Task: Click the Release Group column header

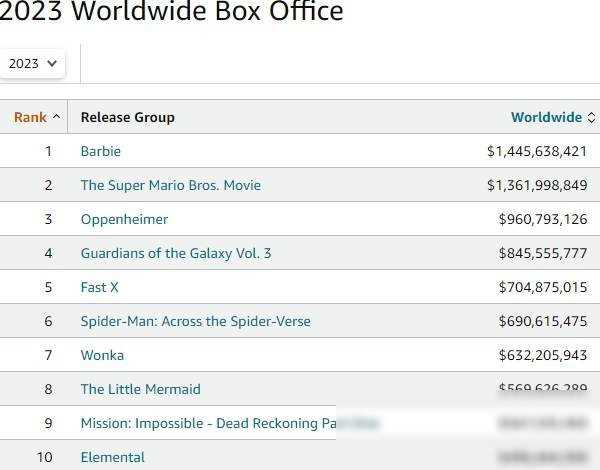Action: 128,117
